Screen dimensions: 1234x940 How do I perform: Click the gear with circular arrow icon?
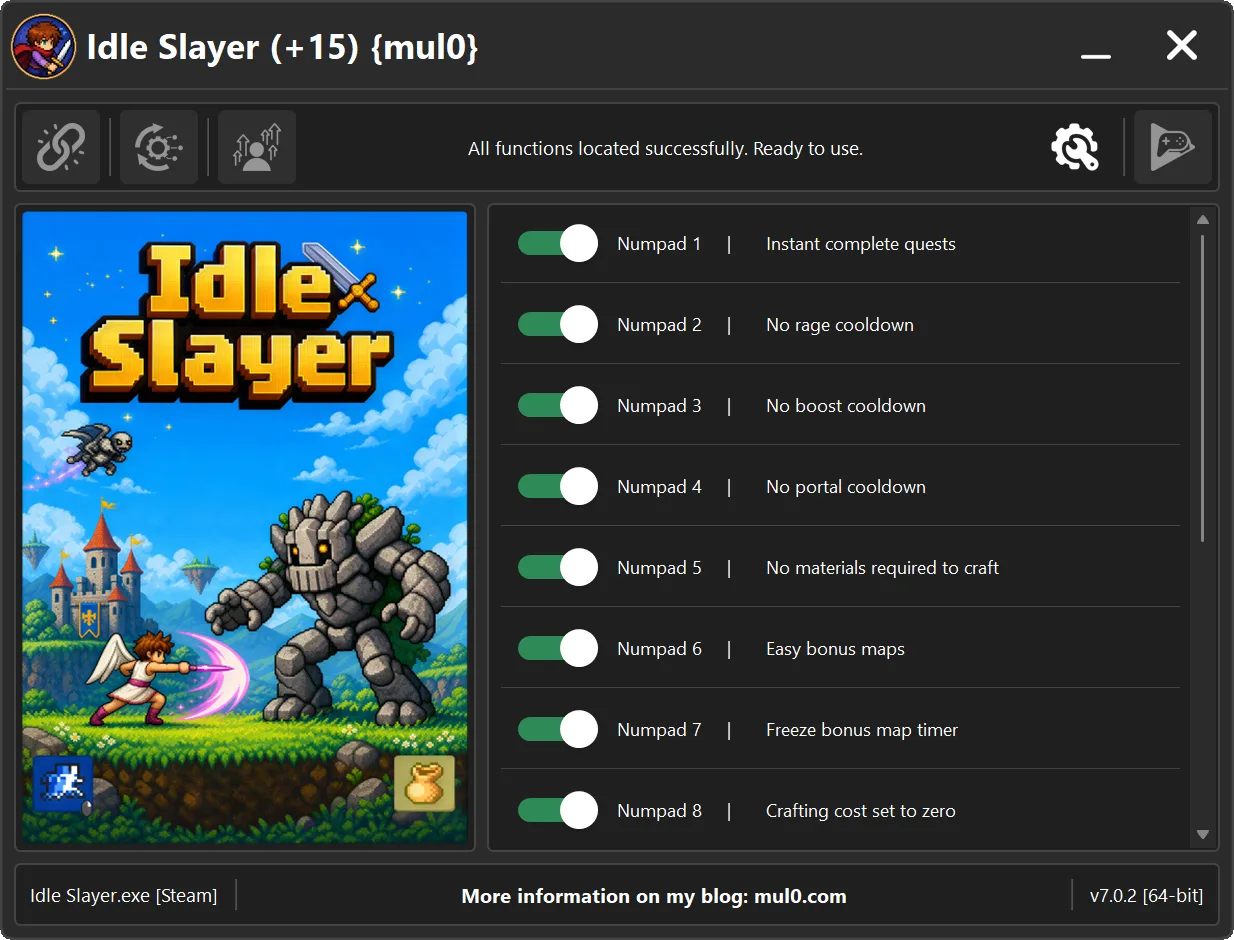point(159,148)
